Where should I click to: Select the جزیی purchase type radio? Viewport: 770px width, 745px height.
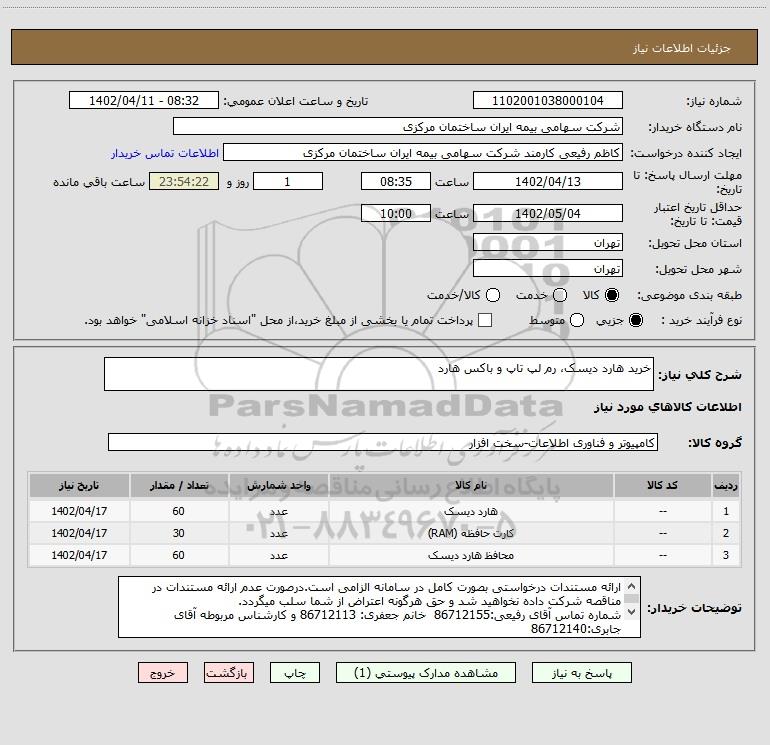point(635,320)
